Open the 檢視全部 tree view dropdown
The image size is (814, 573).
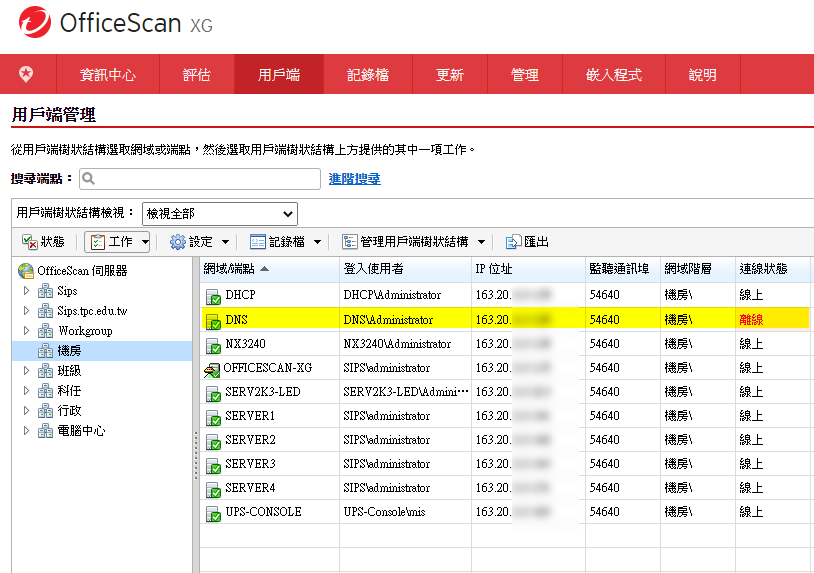[x=220, y=214]
